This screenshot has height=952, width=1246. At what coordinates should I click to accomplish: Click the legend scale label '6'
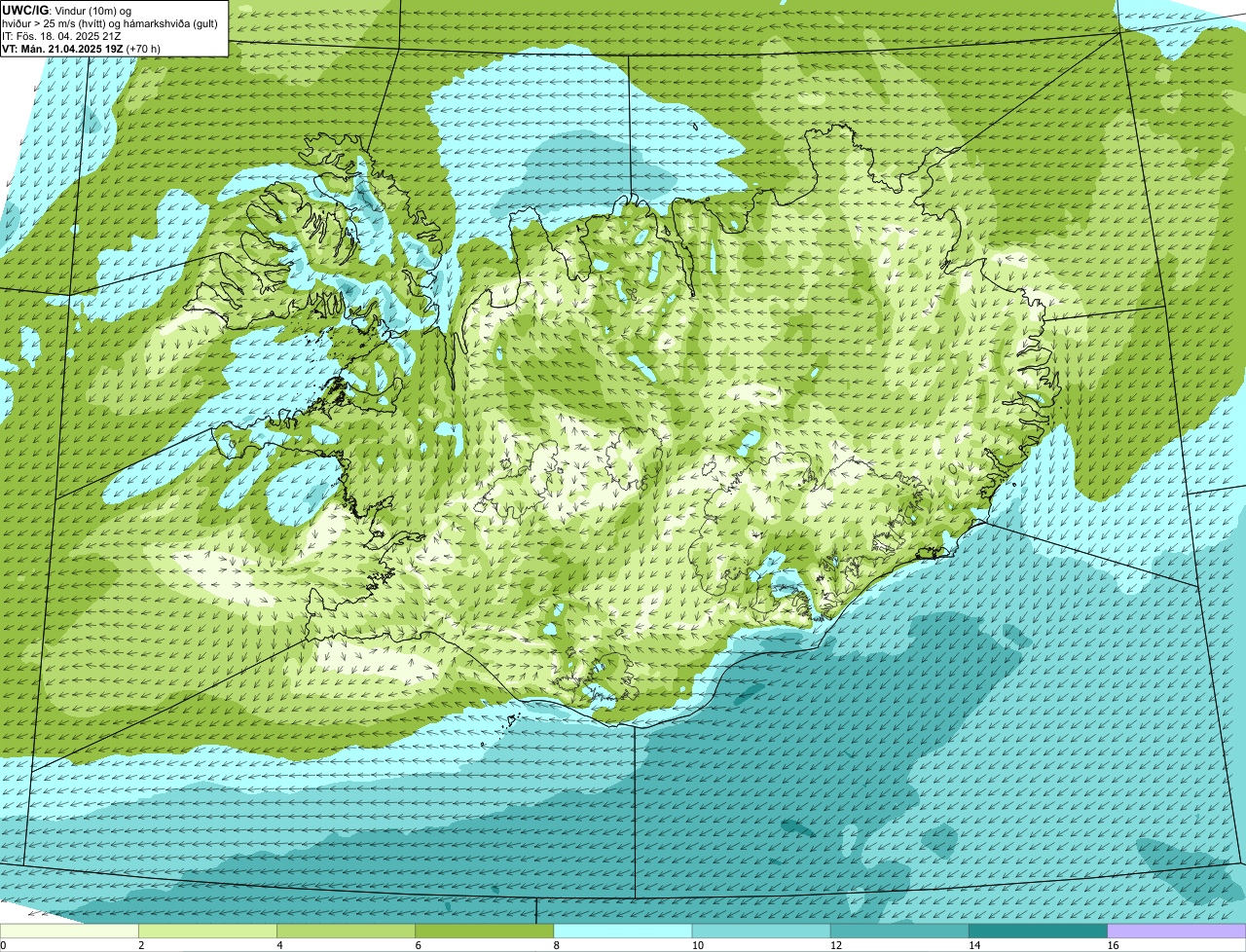coord(418,945)
